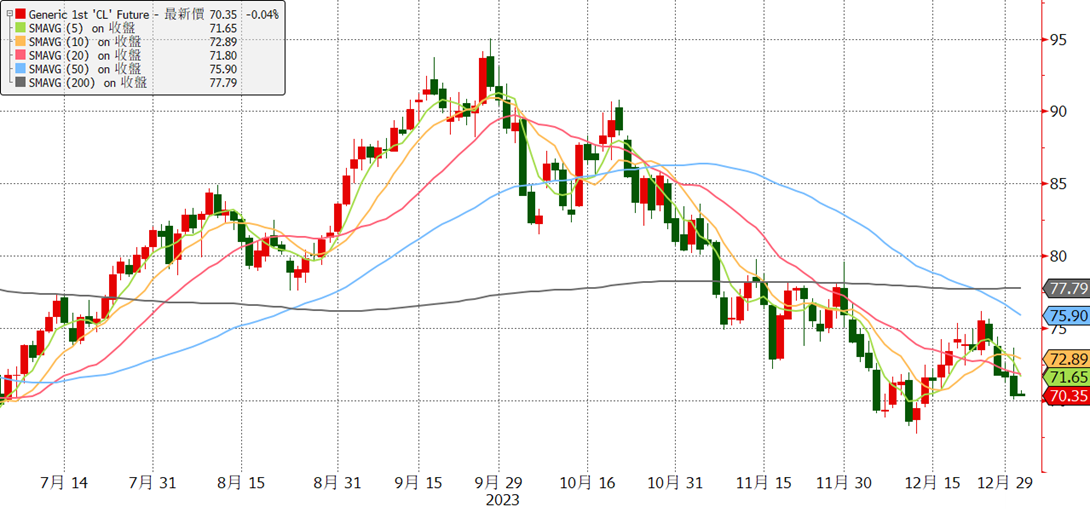Viewport: 1090px width, 510px height.
Task: Click the blue 75.90 price tag on axis
Action: [x=1066, y=315]
